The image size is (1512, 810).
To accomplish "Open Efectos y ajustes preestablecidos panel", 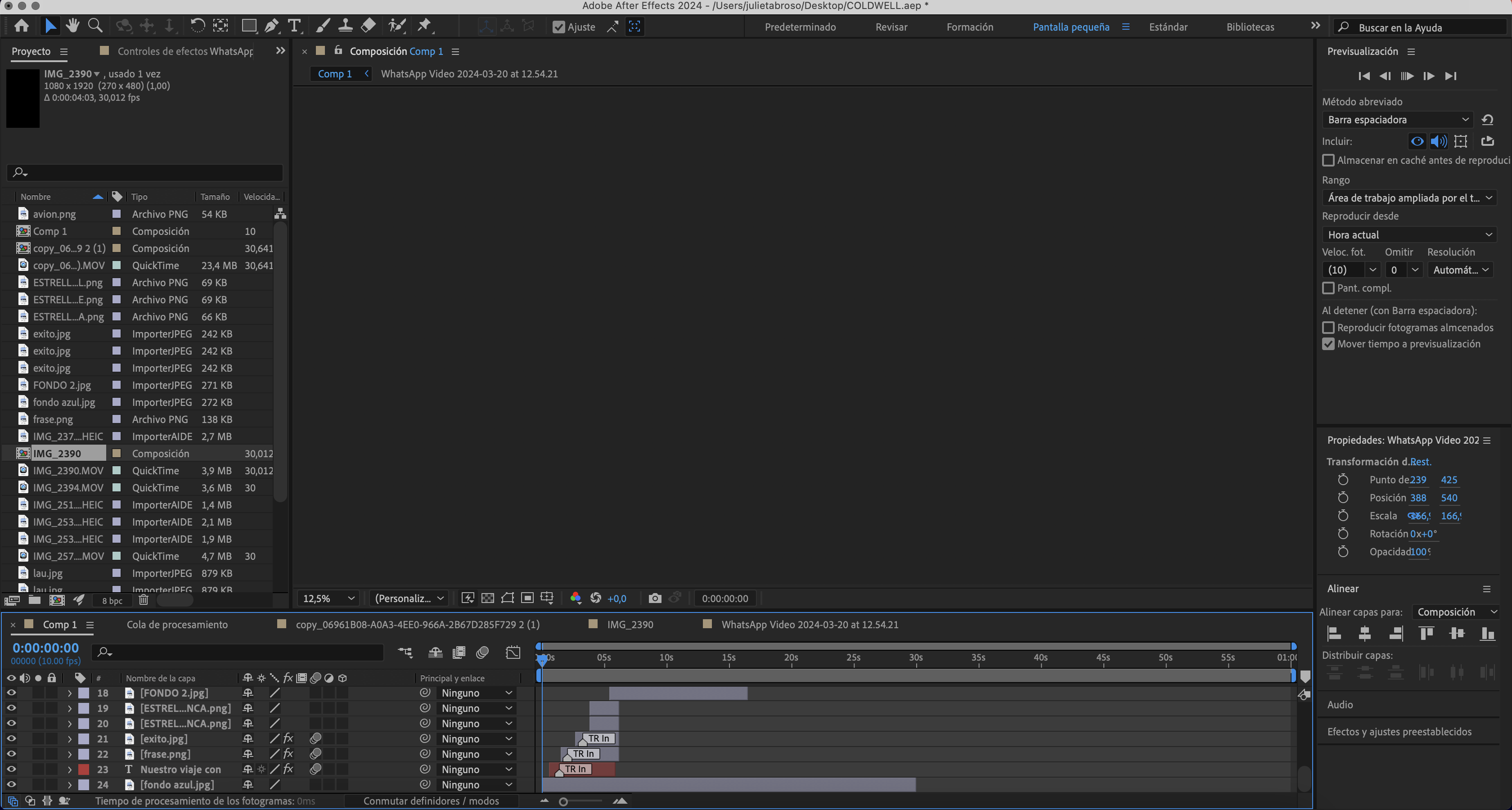I will 1399,731.
